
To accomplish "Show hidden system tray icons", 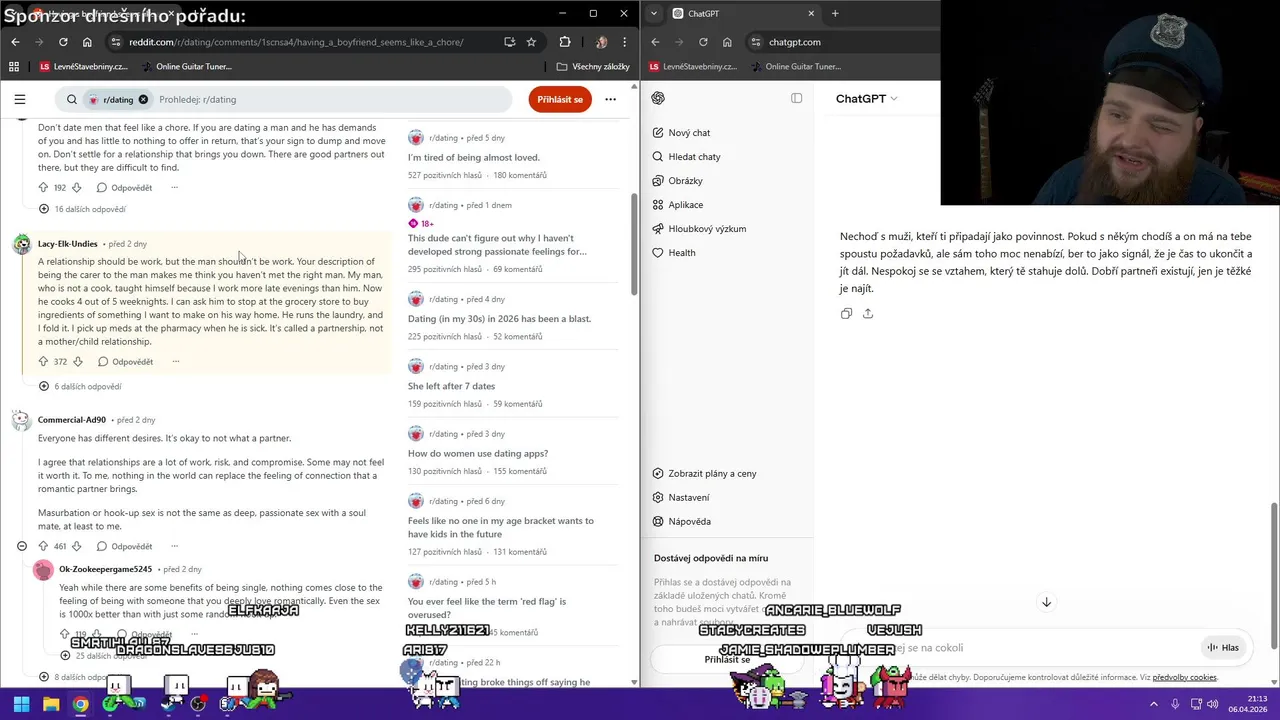I will (1153, 704).
